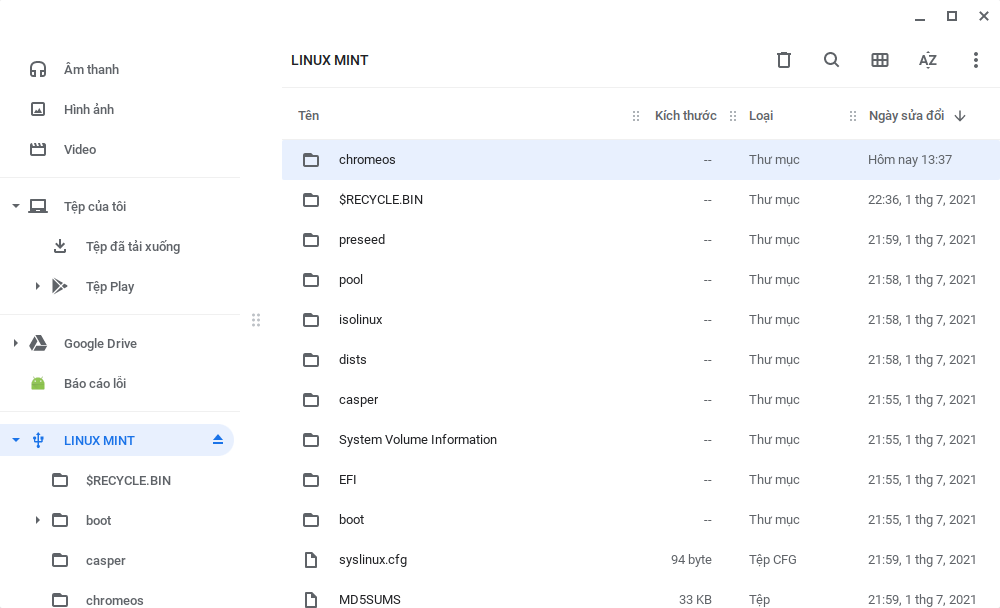Screen dimensions: 1000x608
Task: Click Tệp của tôi label
Action: coord(95,207)
